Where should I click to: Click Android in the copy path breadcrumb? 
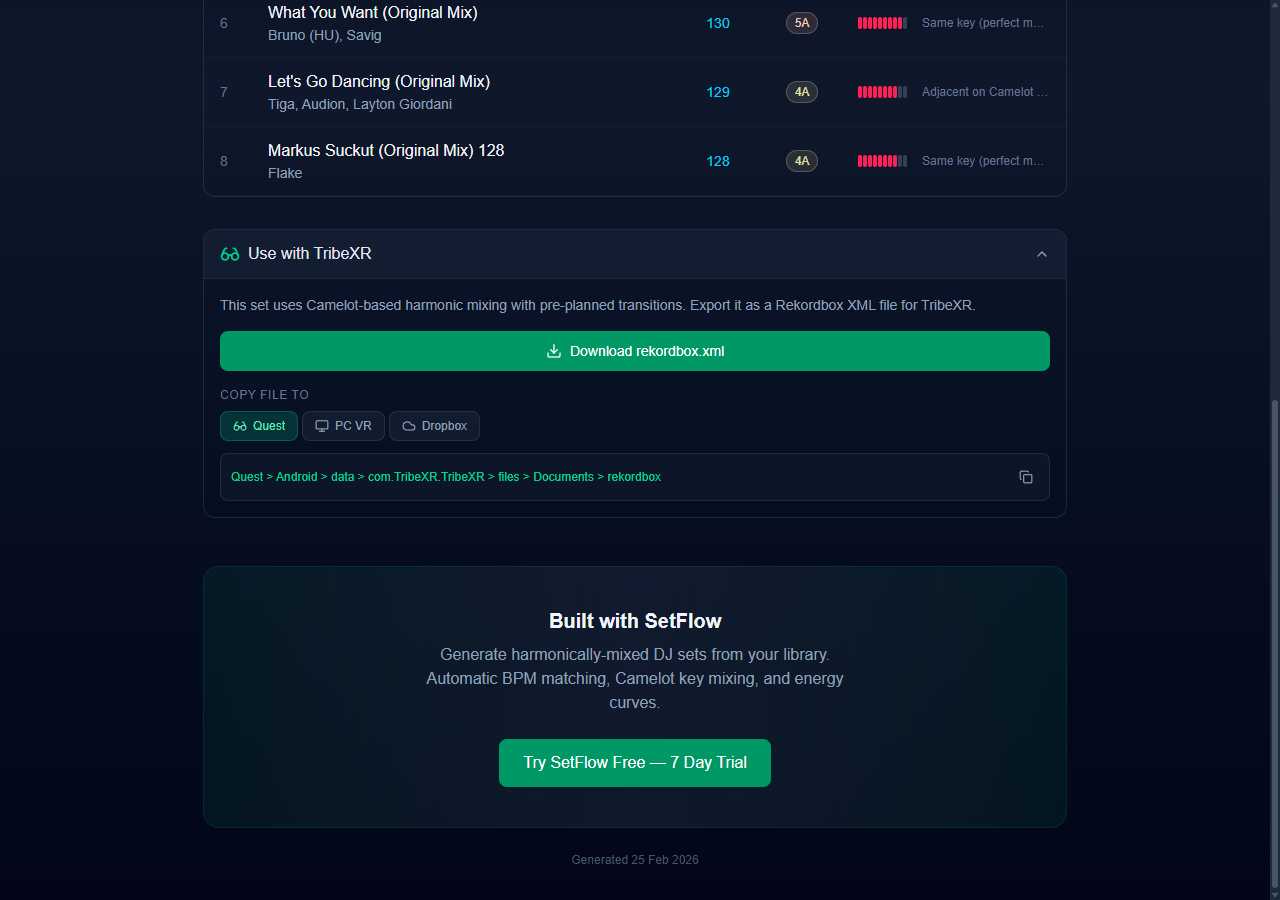pyautogui.click(x=296, y=477)
